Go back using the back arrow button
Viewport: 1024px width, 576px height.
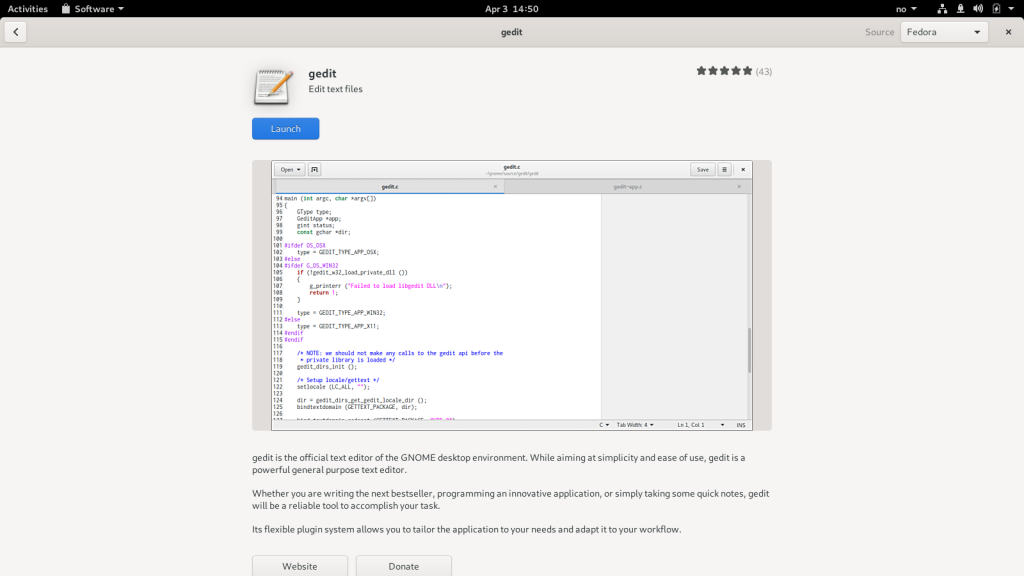[16, 32]
